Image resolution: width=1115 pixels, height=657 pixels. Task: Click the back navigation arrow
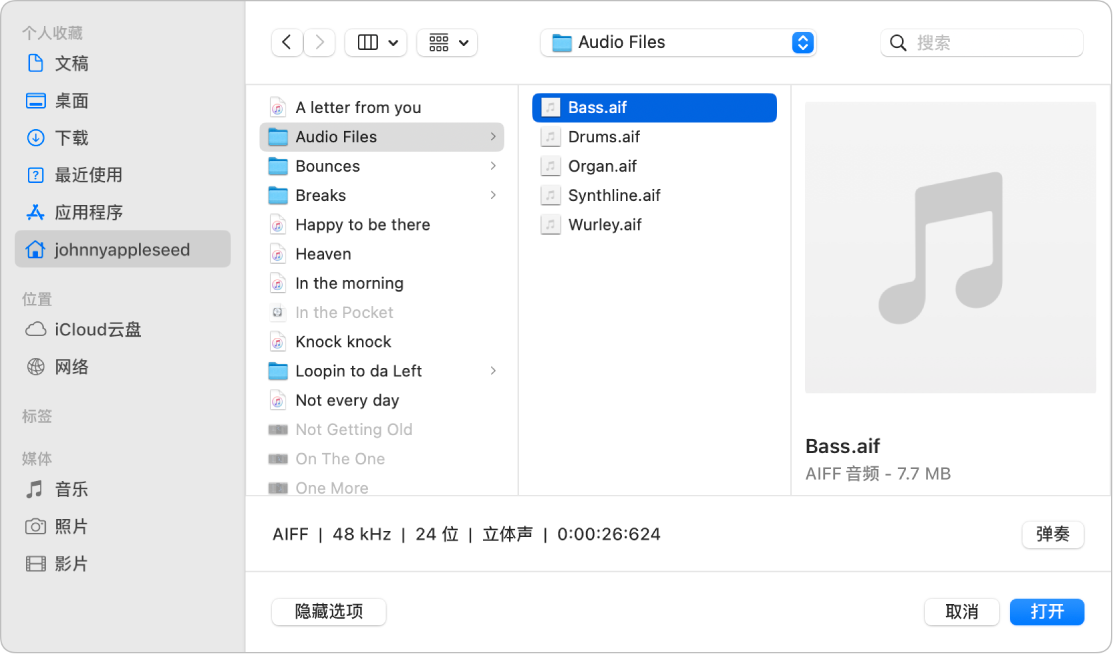click(x=287, y=42)
